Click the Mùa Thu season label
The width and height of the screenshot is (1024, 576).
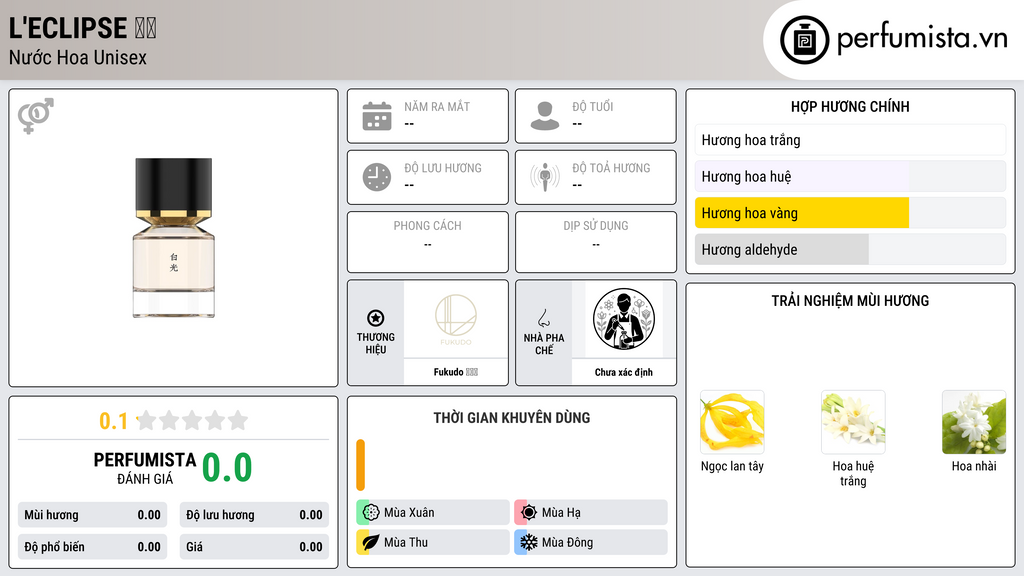pyautogui.click(x=406, y=542)
